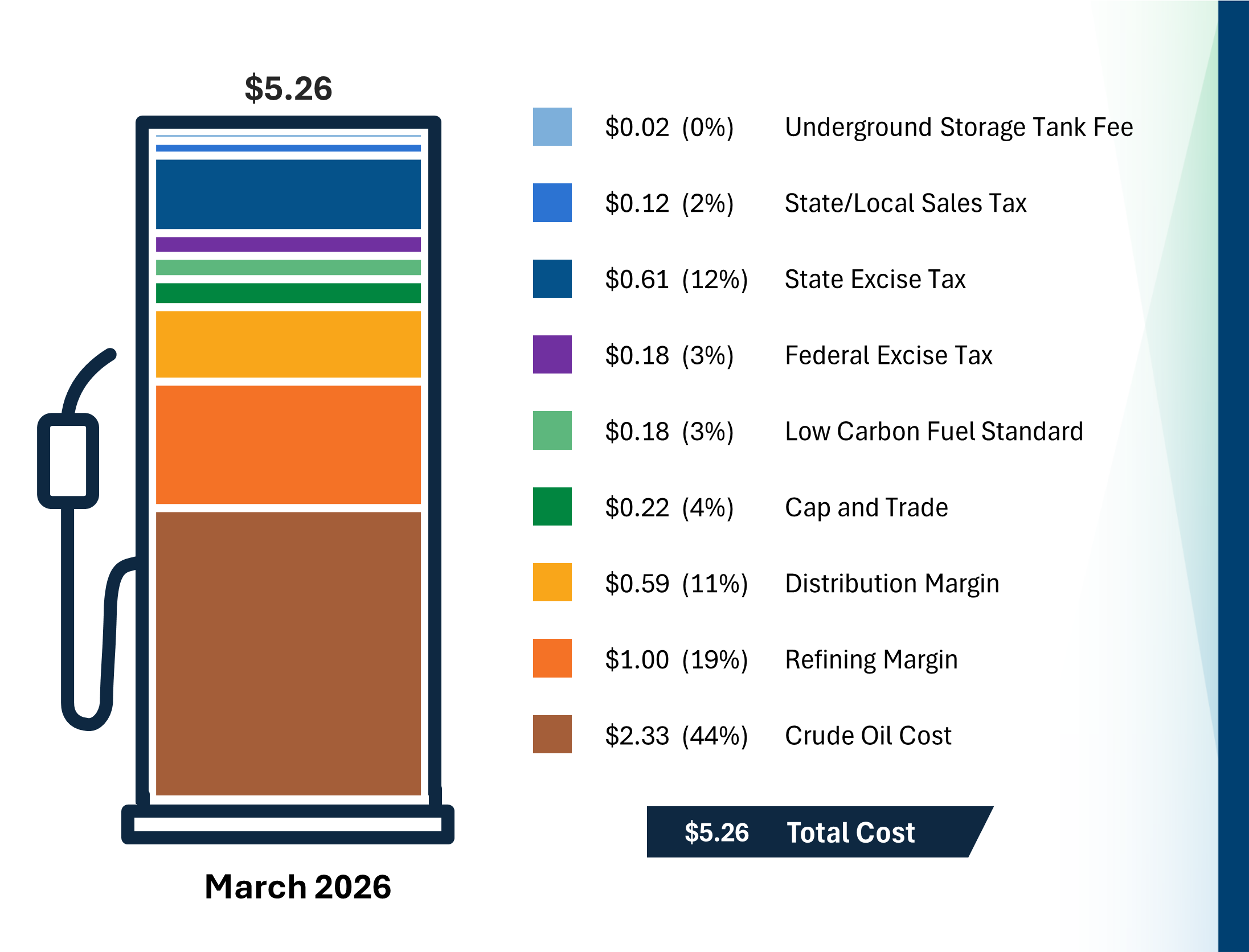
Task: Click the brown Crude Oil Cost swatch
Action: [552, 734]
